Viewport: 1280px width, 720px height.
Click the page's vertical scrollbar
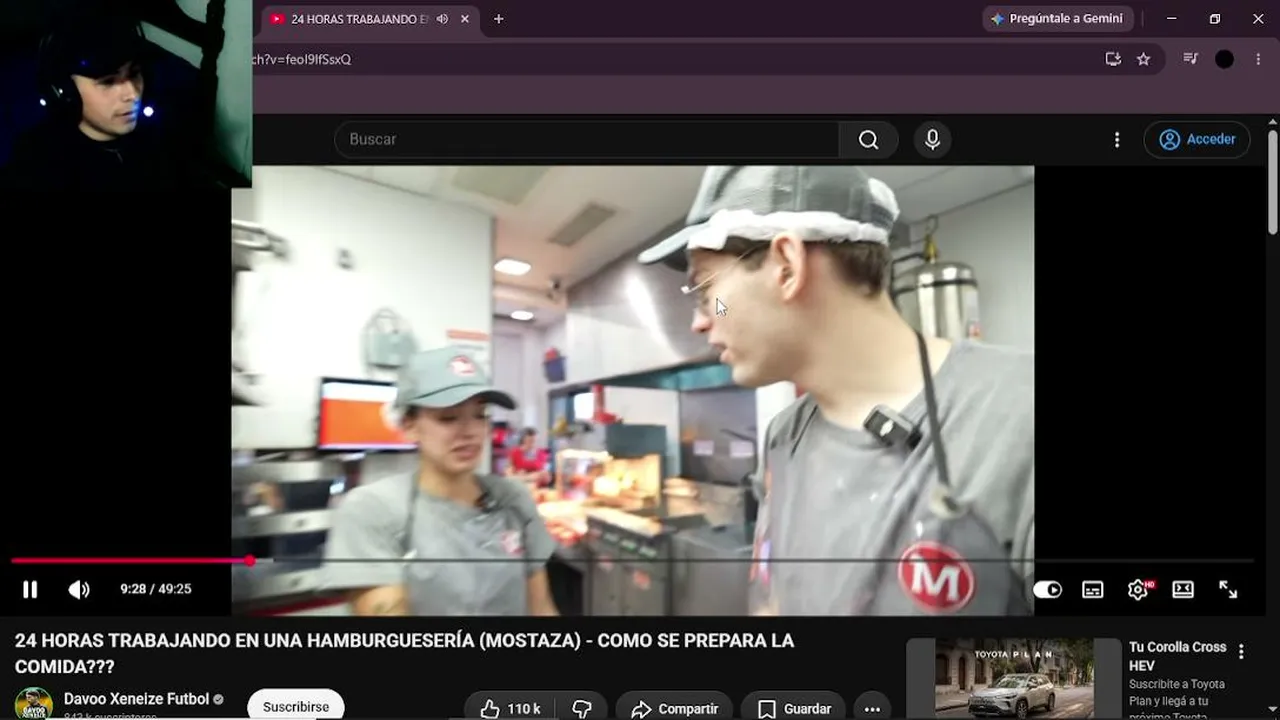(x=1272, y=182)
